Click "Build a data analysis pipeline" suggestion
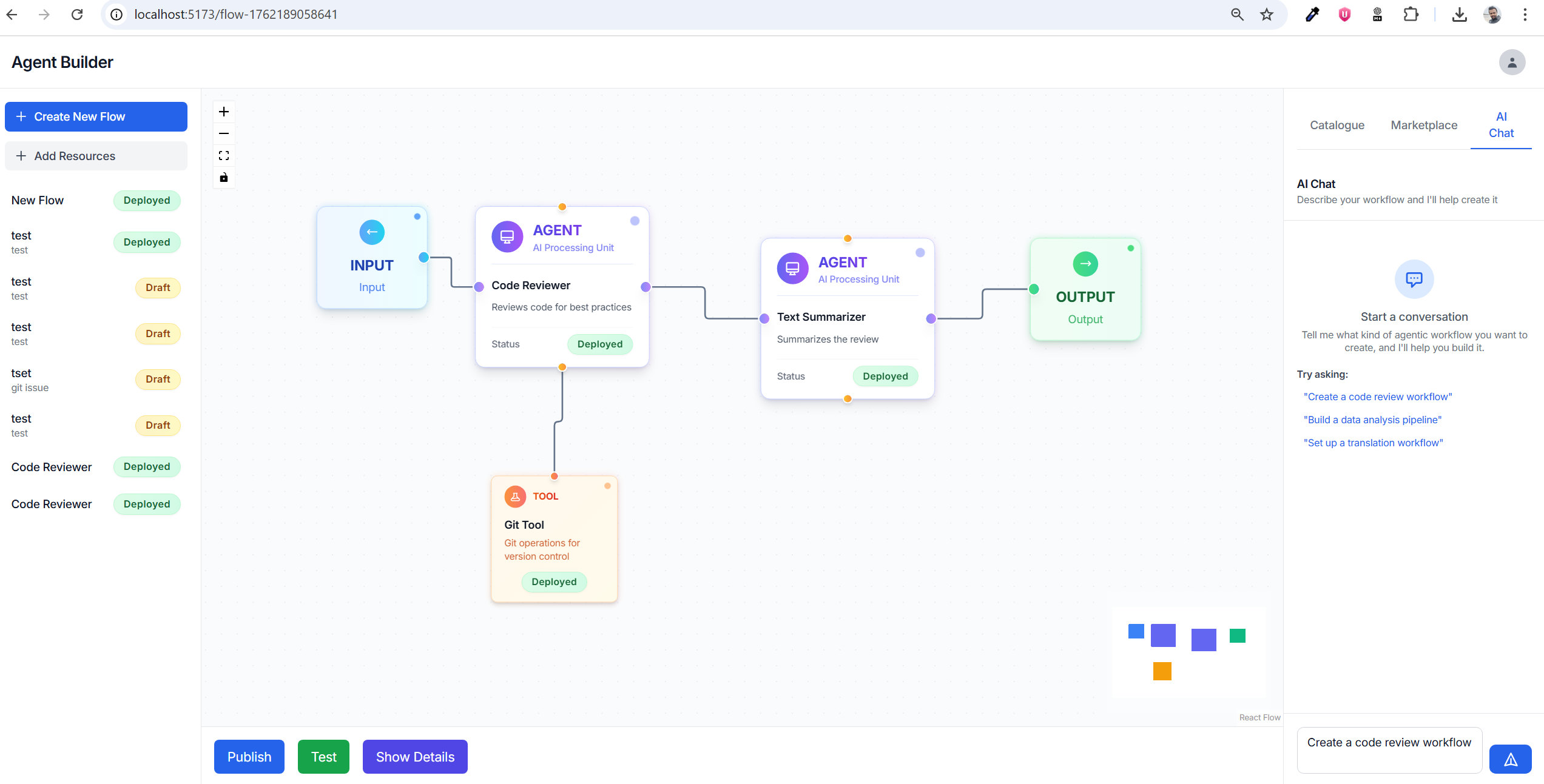 tap(1372, 420)
